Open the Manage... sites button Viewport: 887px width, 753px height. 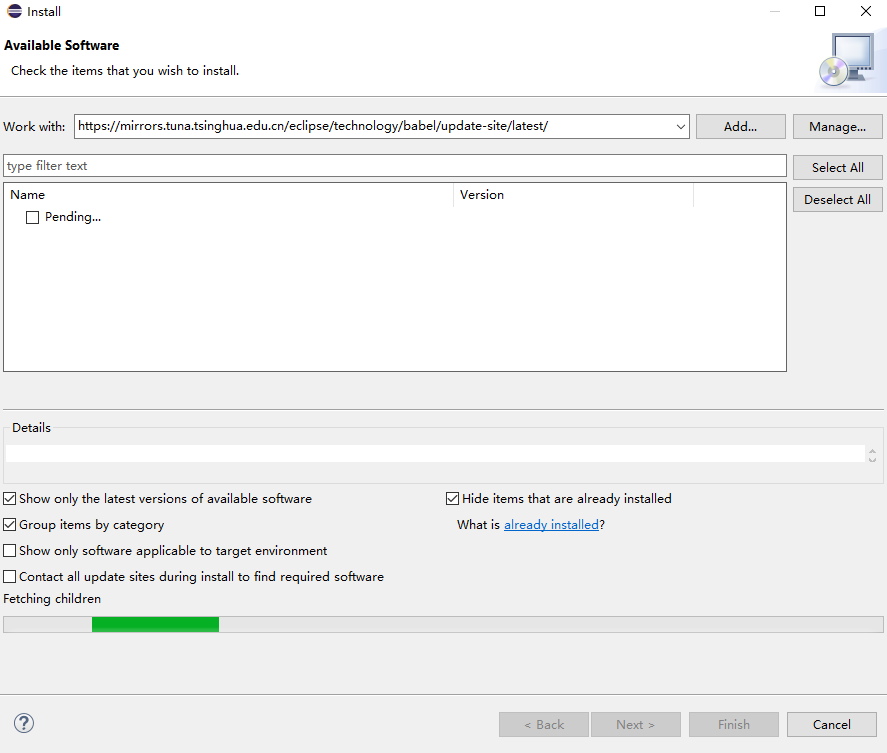coord(837,127)
